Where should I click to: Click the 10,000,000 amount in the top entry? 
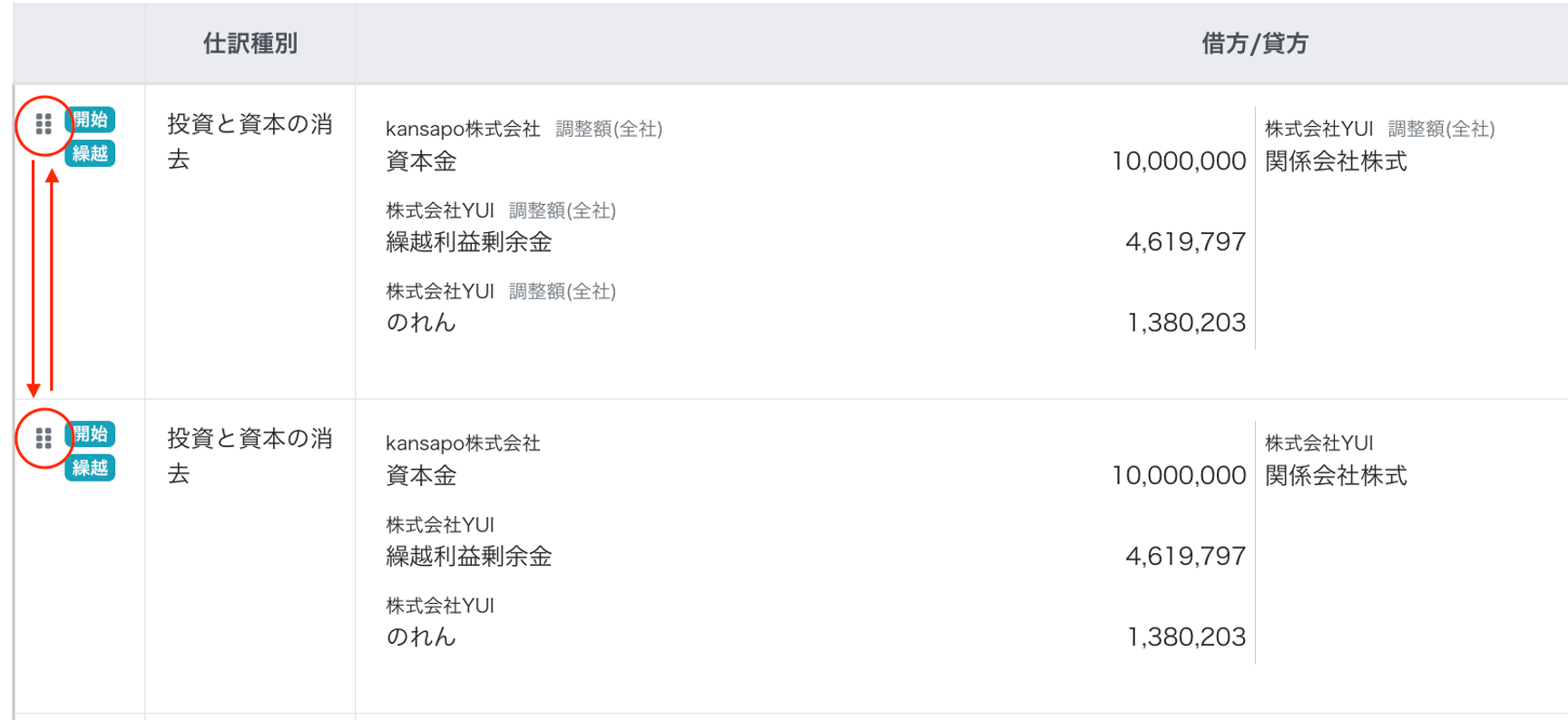coord(1178,161)
